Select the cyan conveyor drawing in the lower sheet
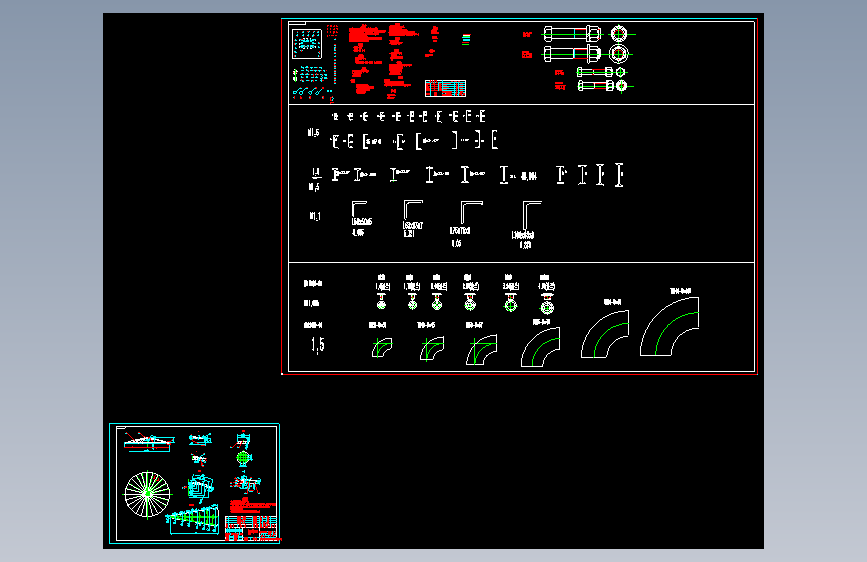Image resolution: width=867 pixels, height=562 pixels. click(193, 520)
